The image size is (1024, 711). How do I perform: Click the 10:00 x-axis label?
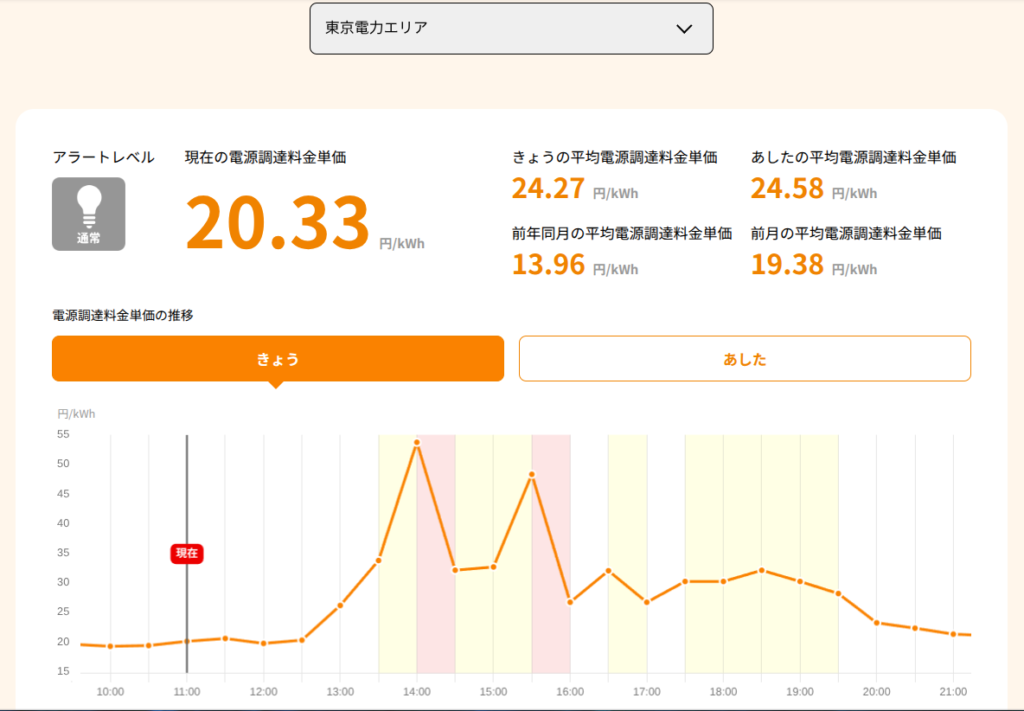coord(110,692)
